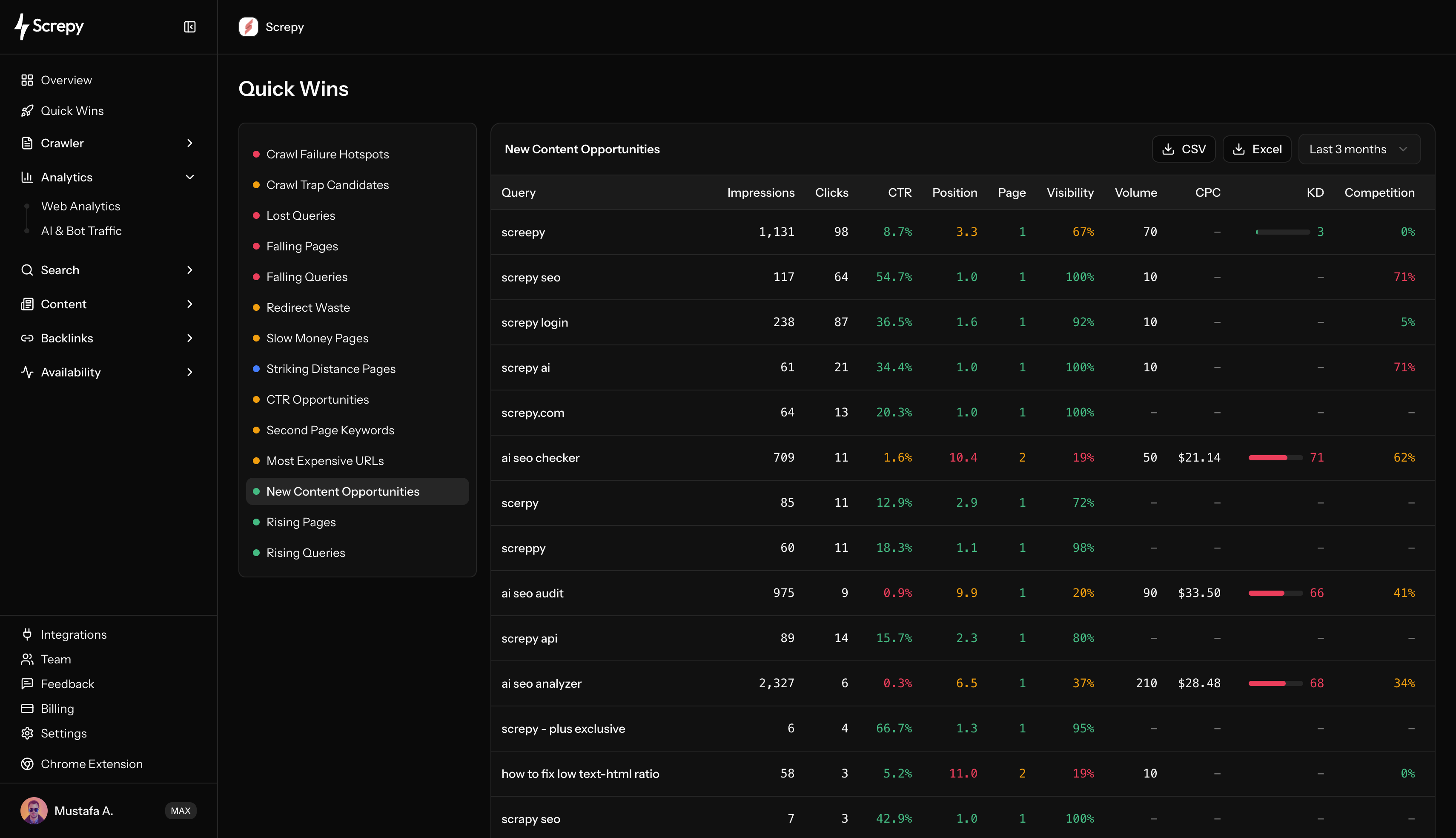Select Falling Pages report
Screen dimensions: 1456x838
point(357,246)
